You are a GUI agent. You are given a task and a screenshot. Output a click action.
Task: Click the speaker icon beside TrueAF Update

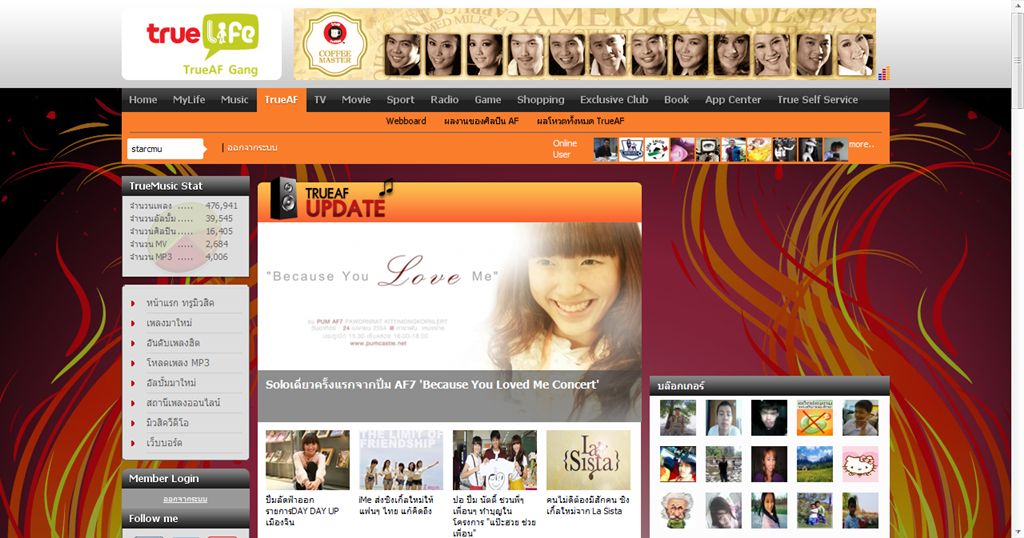284,198
